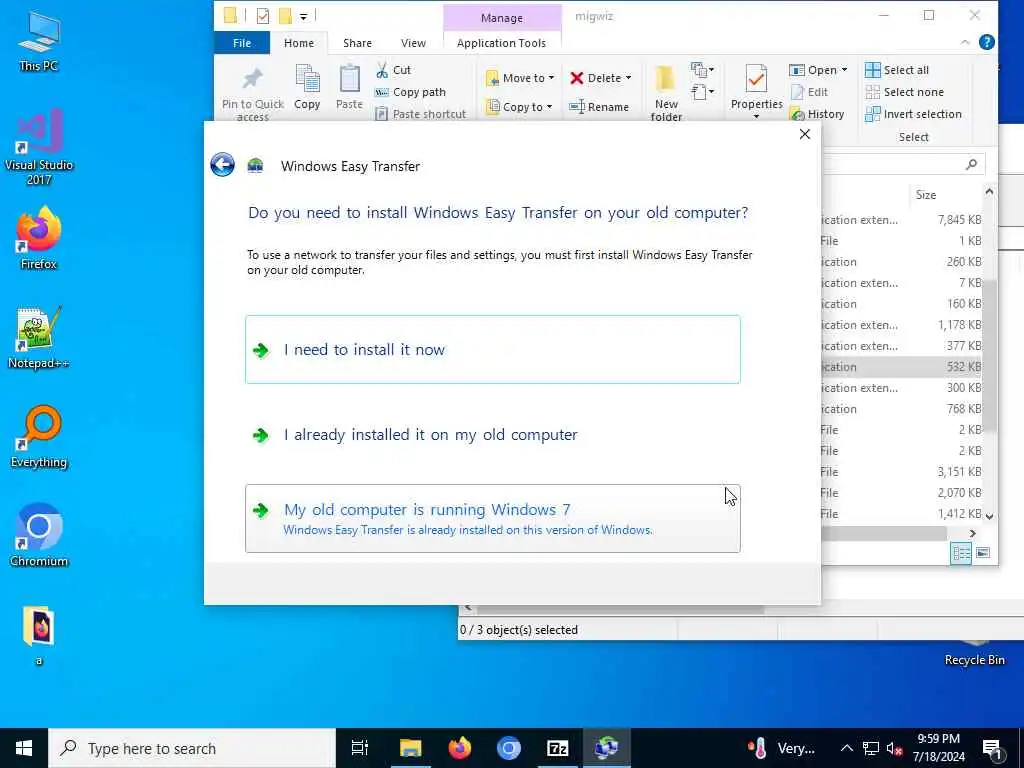Switch Explorer to the Large icons view icon
The height and width of the screenshot is (768, 1024).
click(983, 553)
